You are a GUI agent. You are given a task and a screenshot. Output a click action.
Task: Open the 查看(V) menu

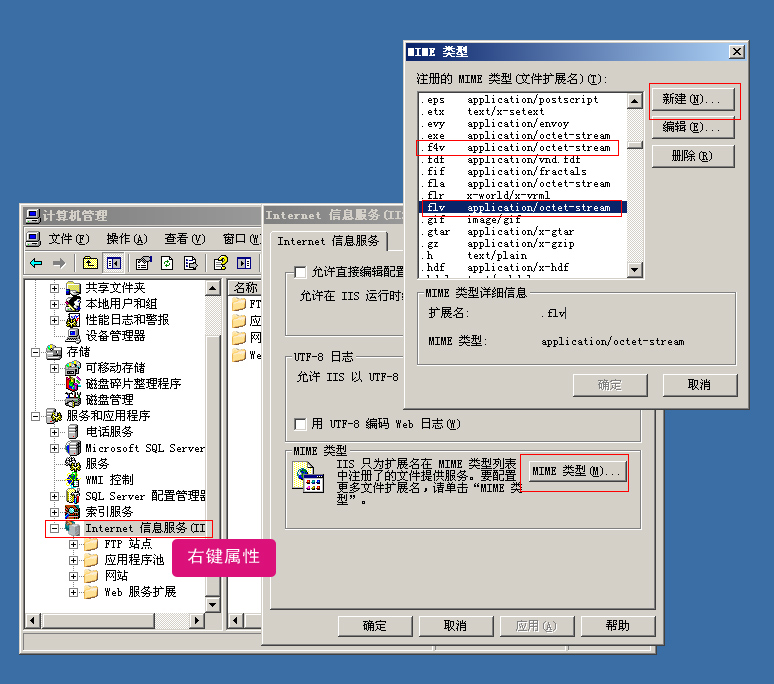(184, 239)
